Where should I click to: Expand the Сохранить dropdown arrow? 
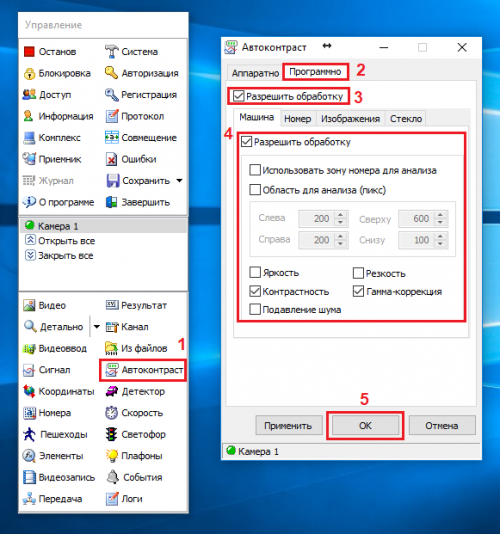[x=179, y=180]
